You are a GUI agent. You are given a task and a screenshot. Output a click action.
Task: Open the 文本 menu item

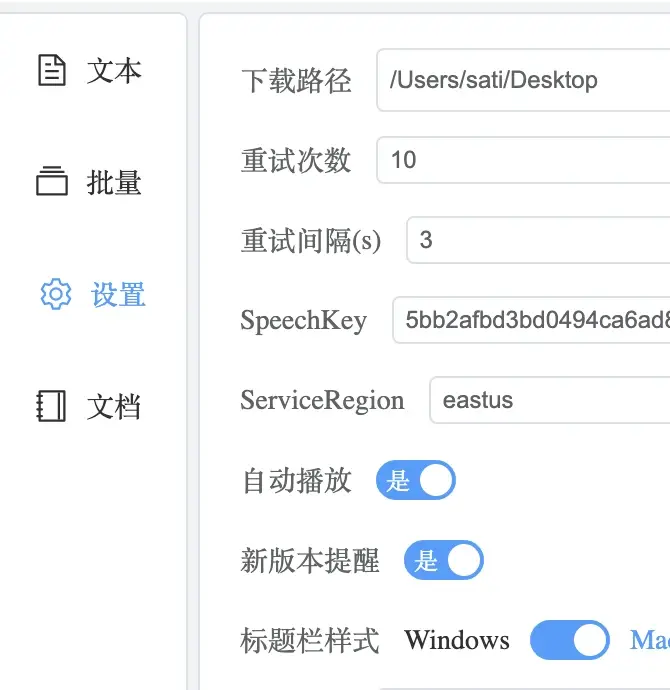point(90,70)
